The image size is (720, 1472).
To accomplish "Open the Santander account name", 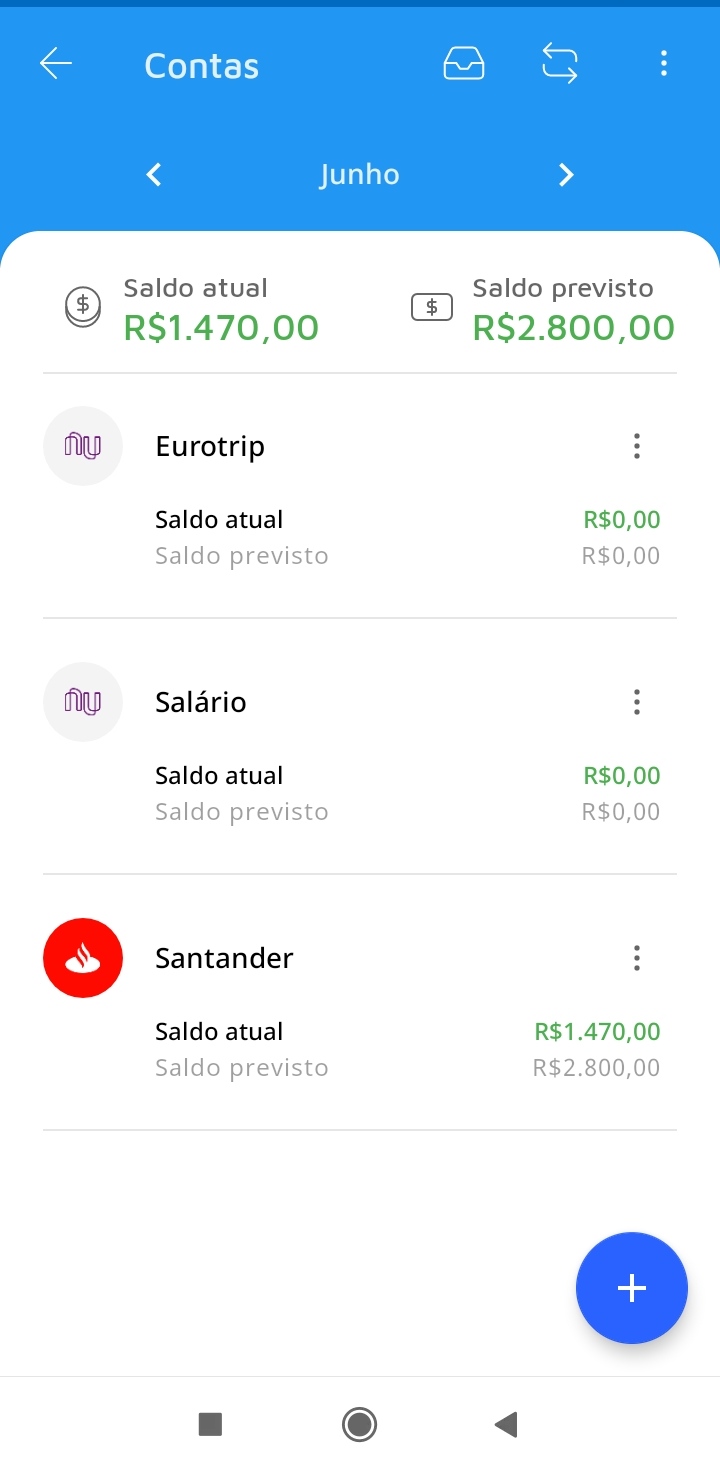I will pos(224,958).
